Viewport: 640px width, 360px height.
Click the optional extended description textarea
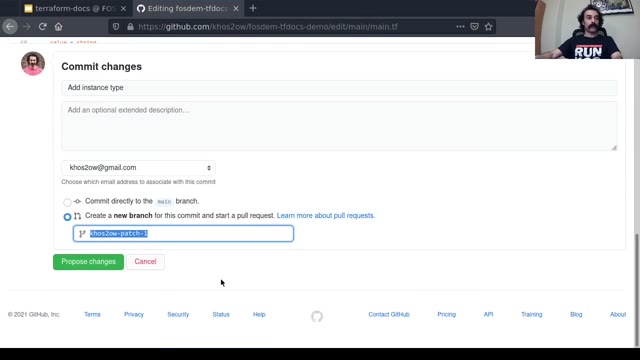tap(339, 126)
